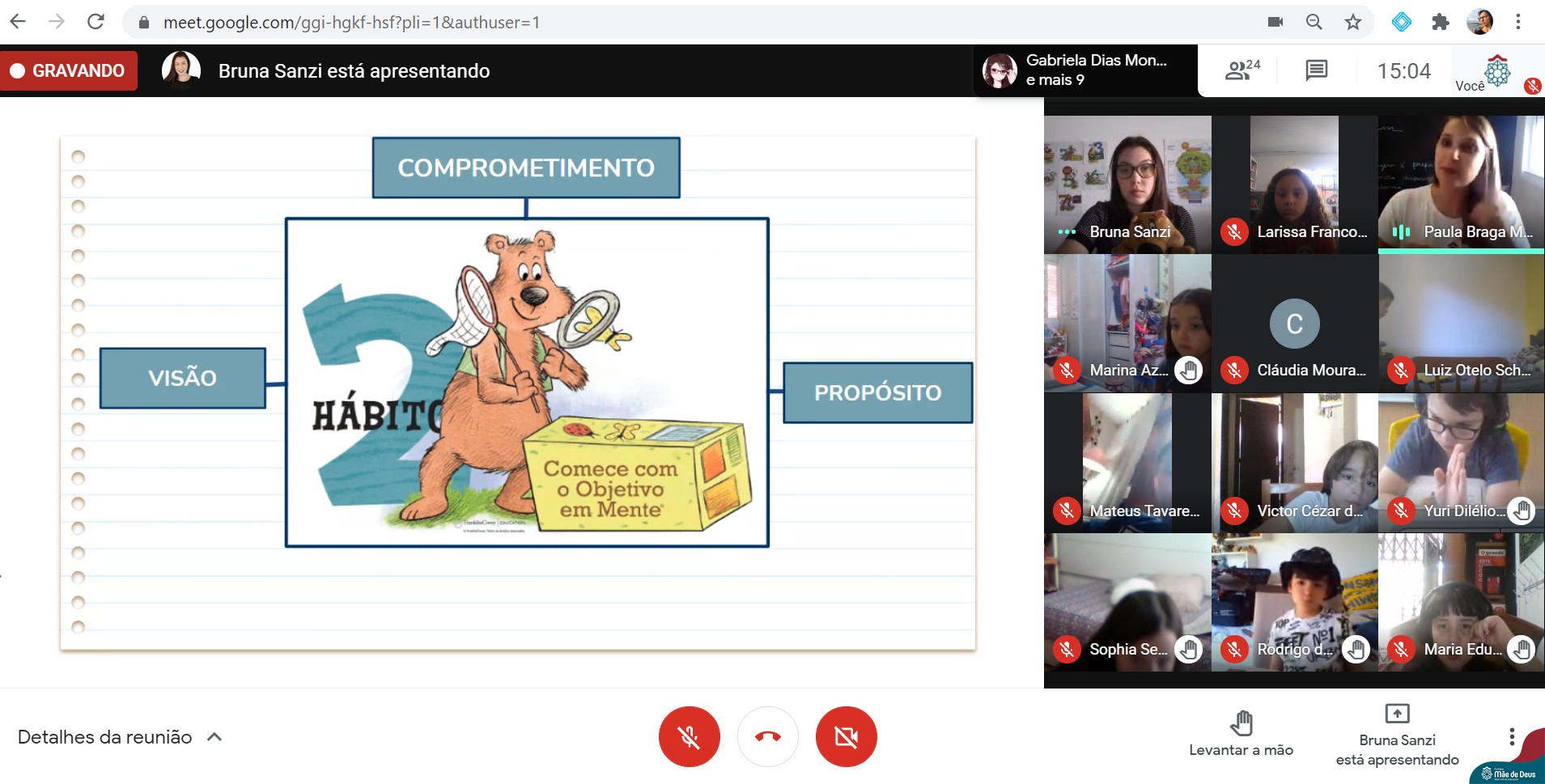Screen dimensions: 1545x784
Task: Bookmark this page with the star icon
Action: pos(1352,22)
